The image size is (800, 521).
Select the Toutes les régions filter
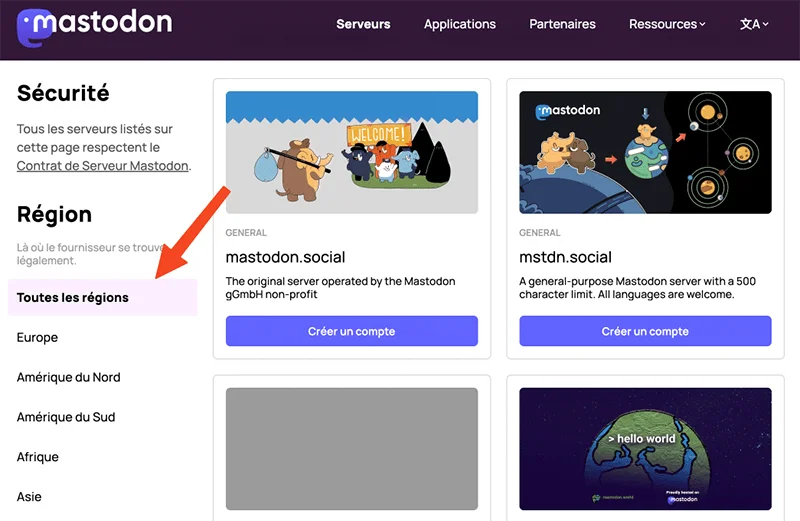pos(73,298)
